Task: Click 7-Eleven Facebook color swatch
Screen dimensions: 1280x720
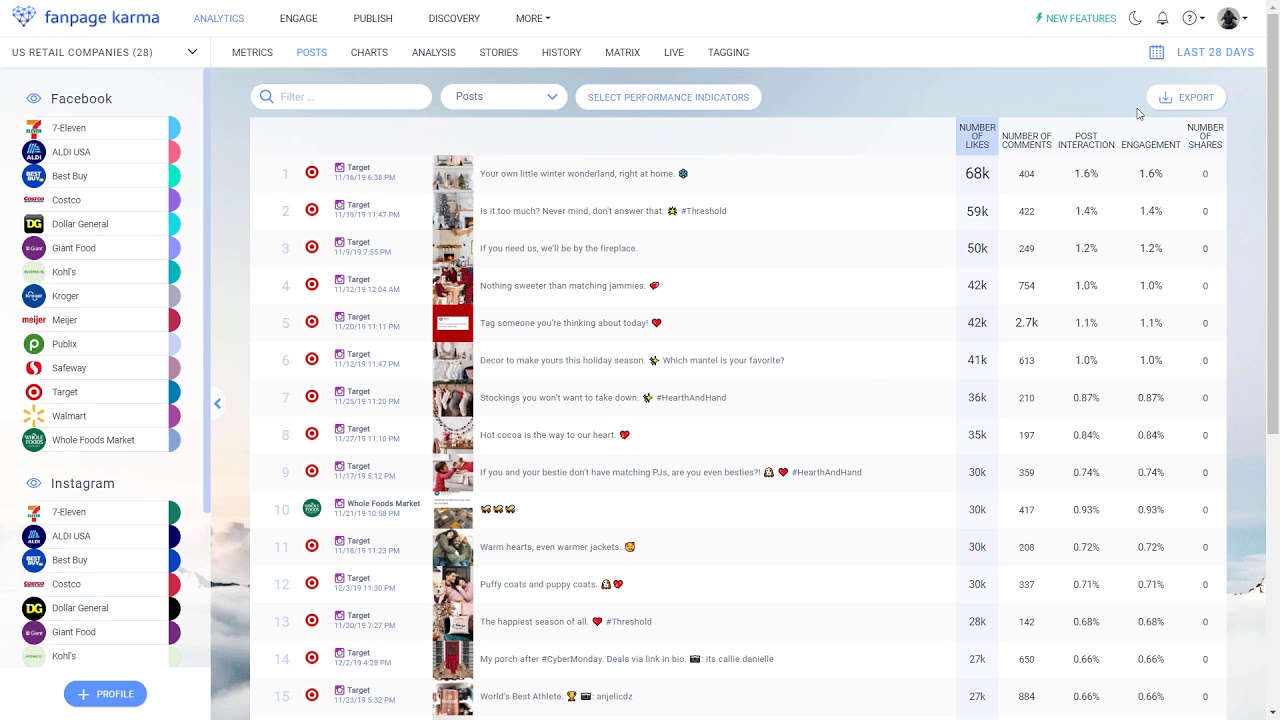Action: click(174, 128)
